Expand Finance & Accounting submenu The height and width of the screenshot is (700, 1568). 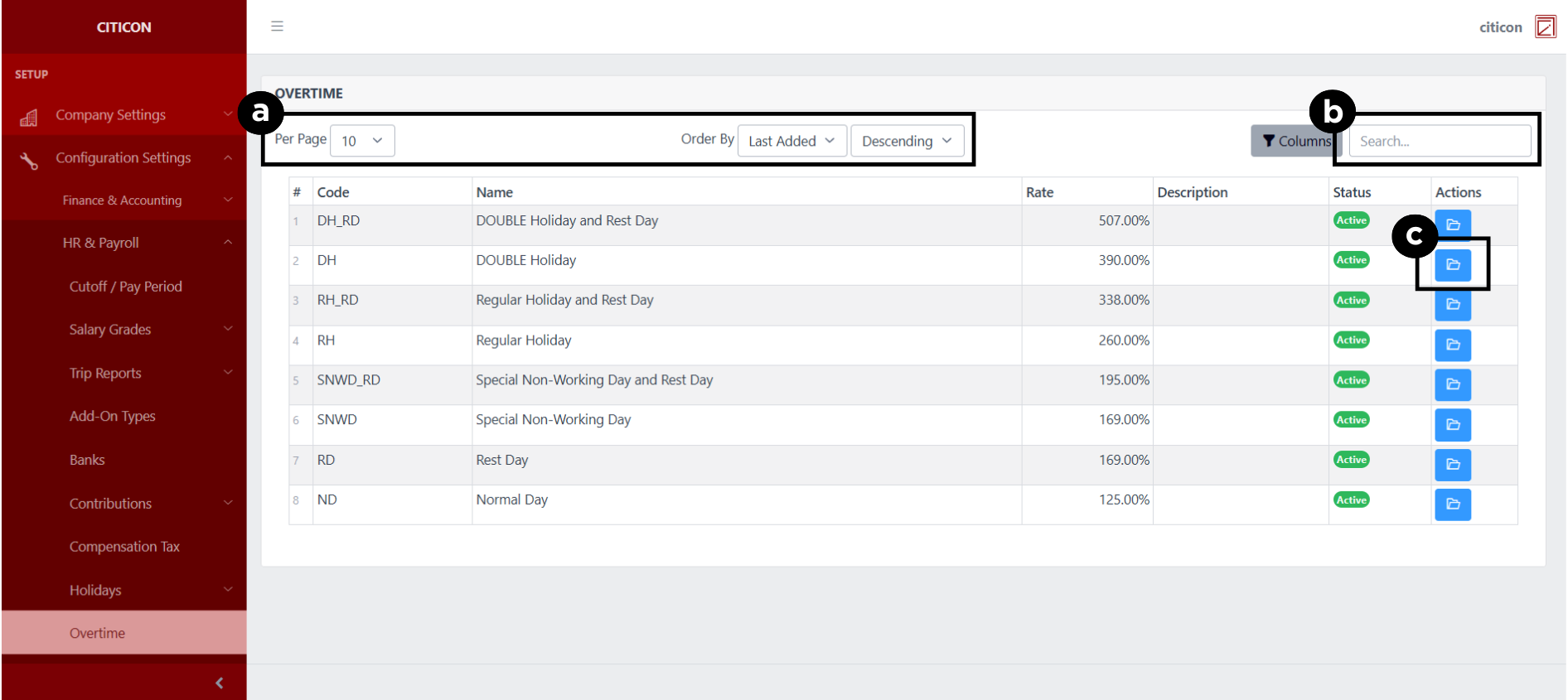point(123,200)
